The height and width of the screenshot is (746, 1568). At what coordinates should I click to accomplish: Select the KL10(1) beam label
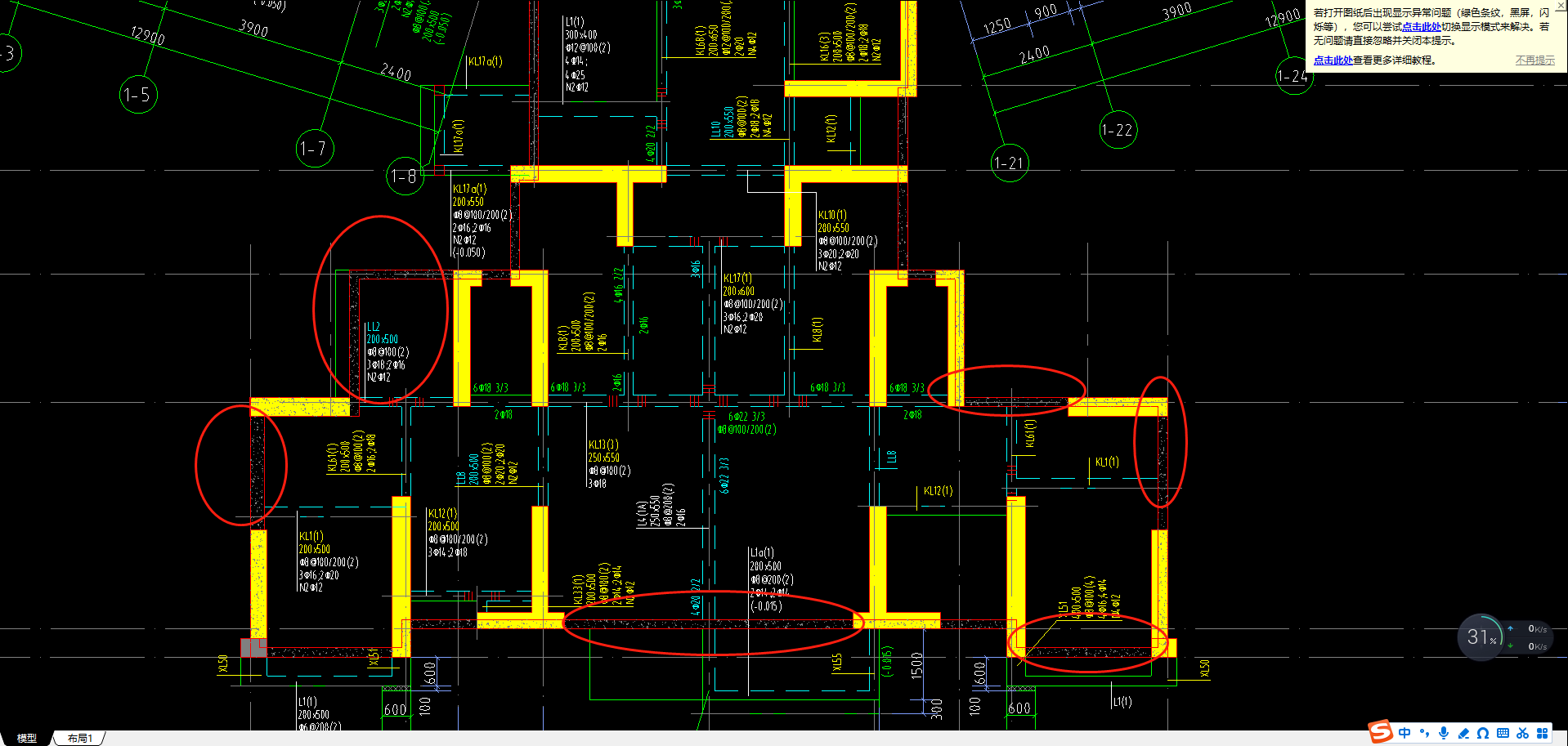[x=832, y=215]
